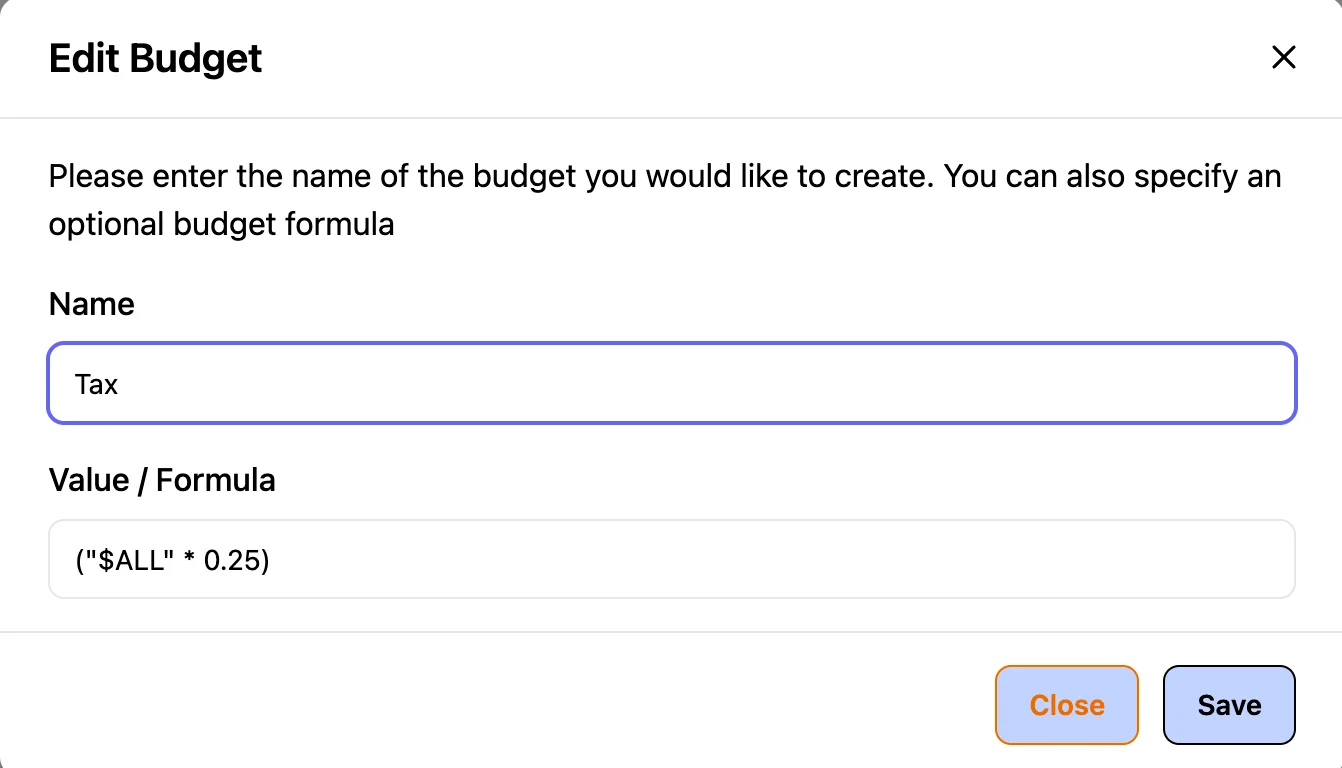Viewport: 1342px width, 768px height.
Task: Click the "Value / Formula" label
Action: pos(162,480)
